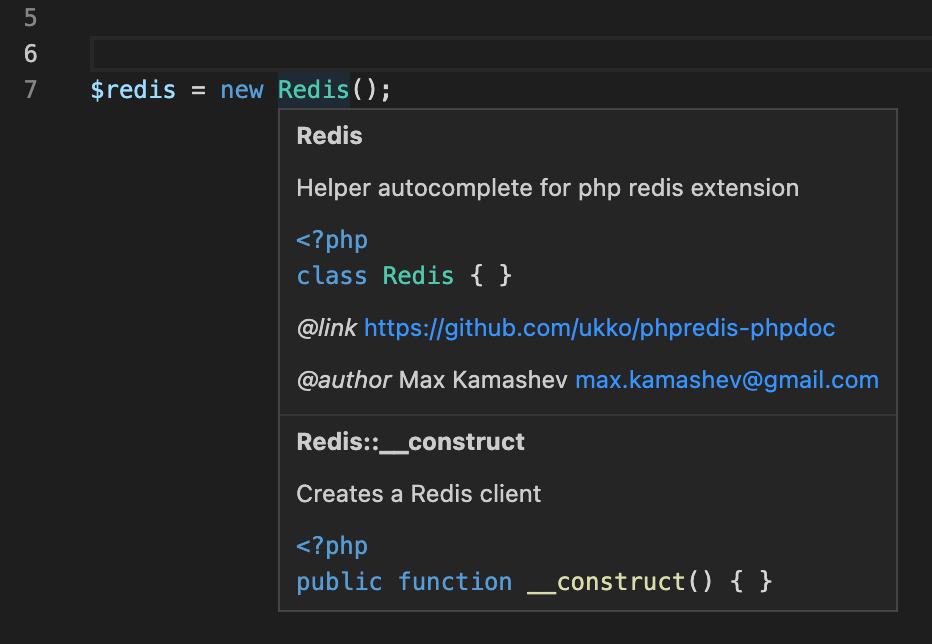Click the $redis variable on line 7
This screenshot has height=644, width=932.
133,90
